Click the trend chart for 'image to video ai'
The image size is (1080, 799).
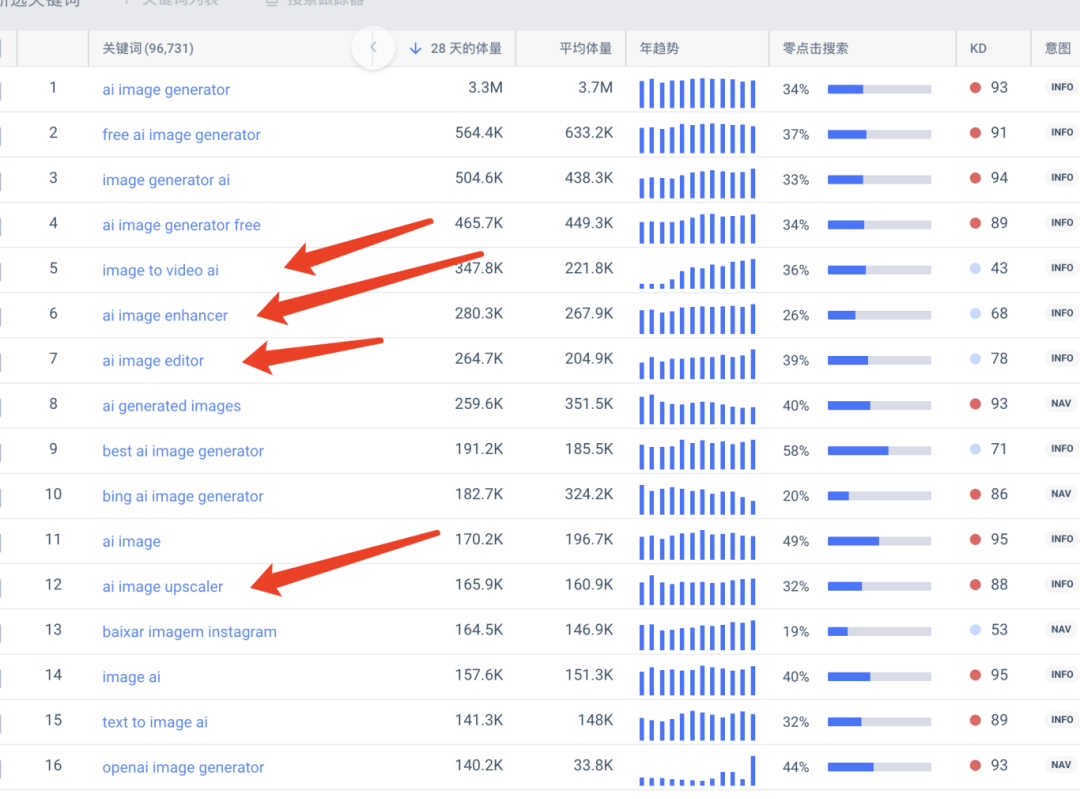pos(697,273)
